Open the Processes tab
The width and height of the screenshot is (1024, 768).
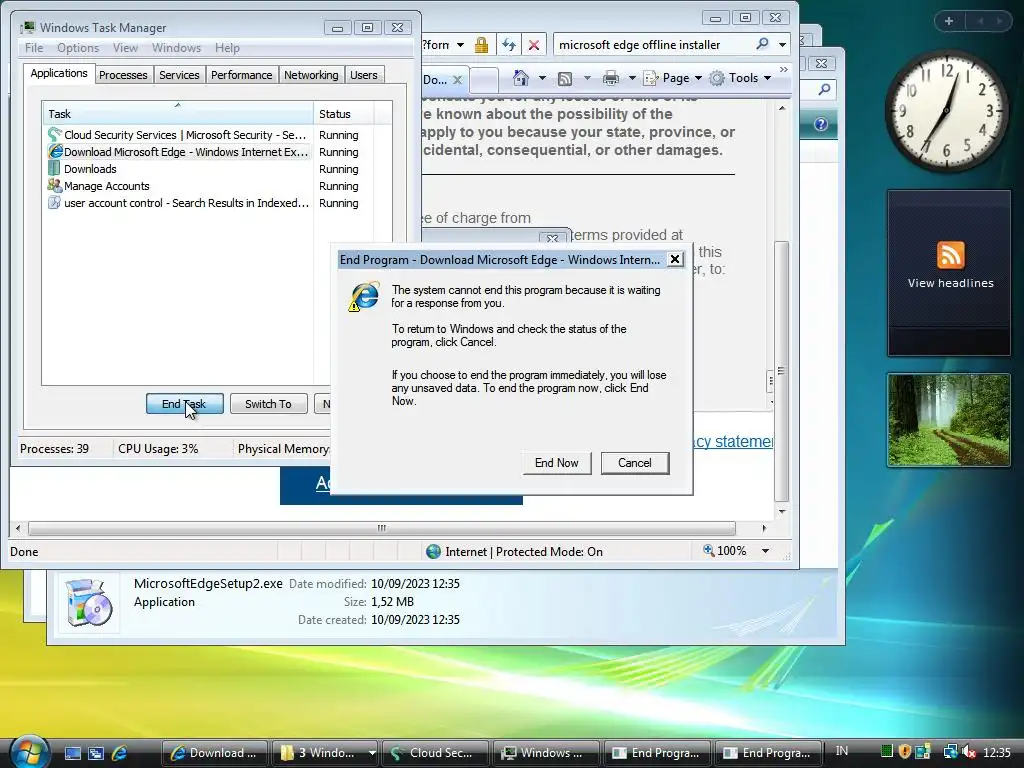(x=123, y=74)
